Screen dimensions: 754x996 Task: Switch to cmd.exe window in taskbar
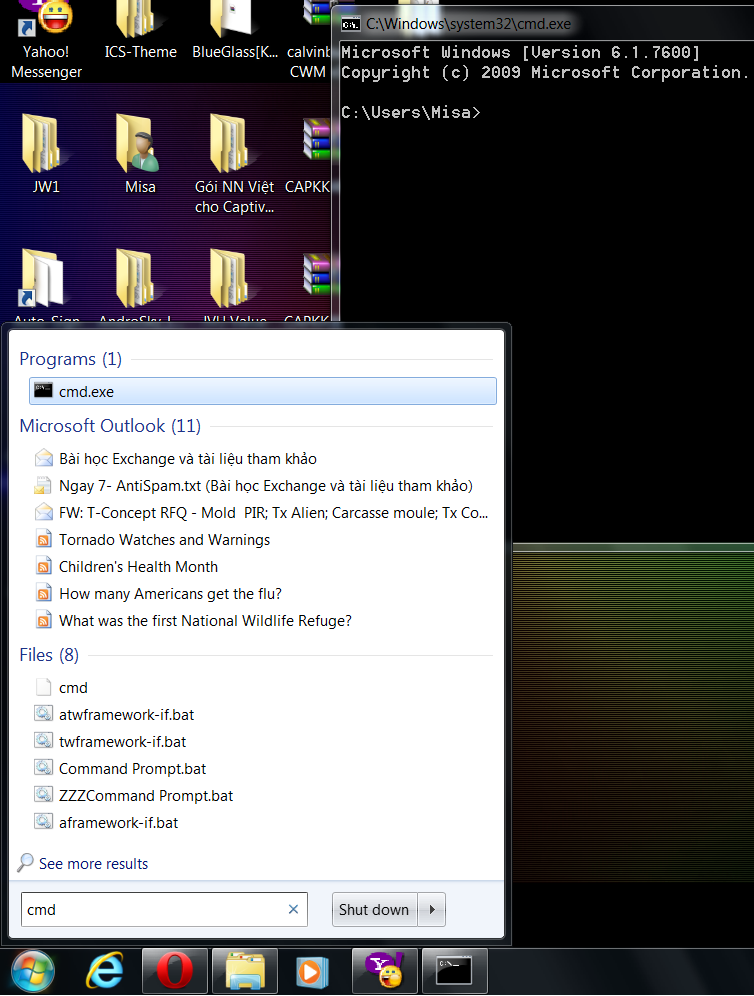(454, 971)
